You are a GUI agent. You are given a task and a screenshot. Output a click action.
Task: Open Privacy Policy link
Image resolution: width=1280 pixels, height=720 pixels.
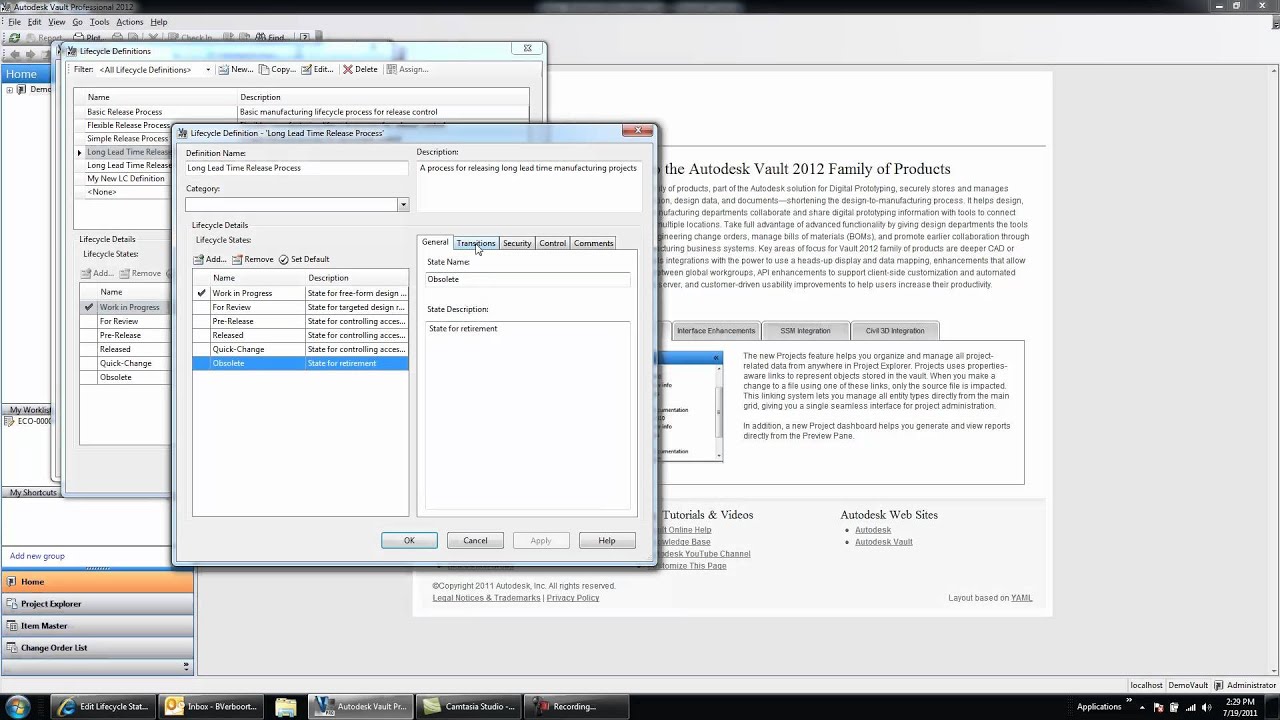[x=573, y=597]
